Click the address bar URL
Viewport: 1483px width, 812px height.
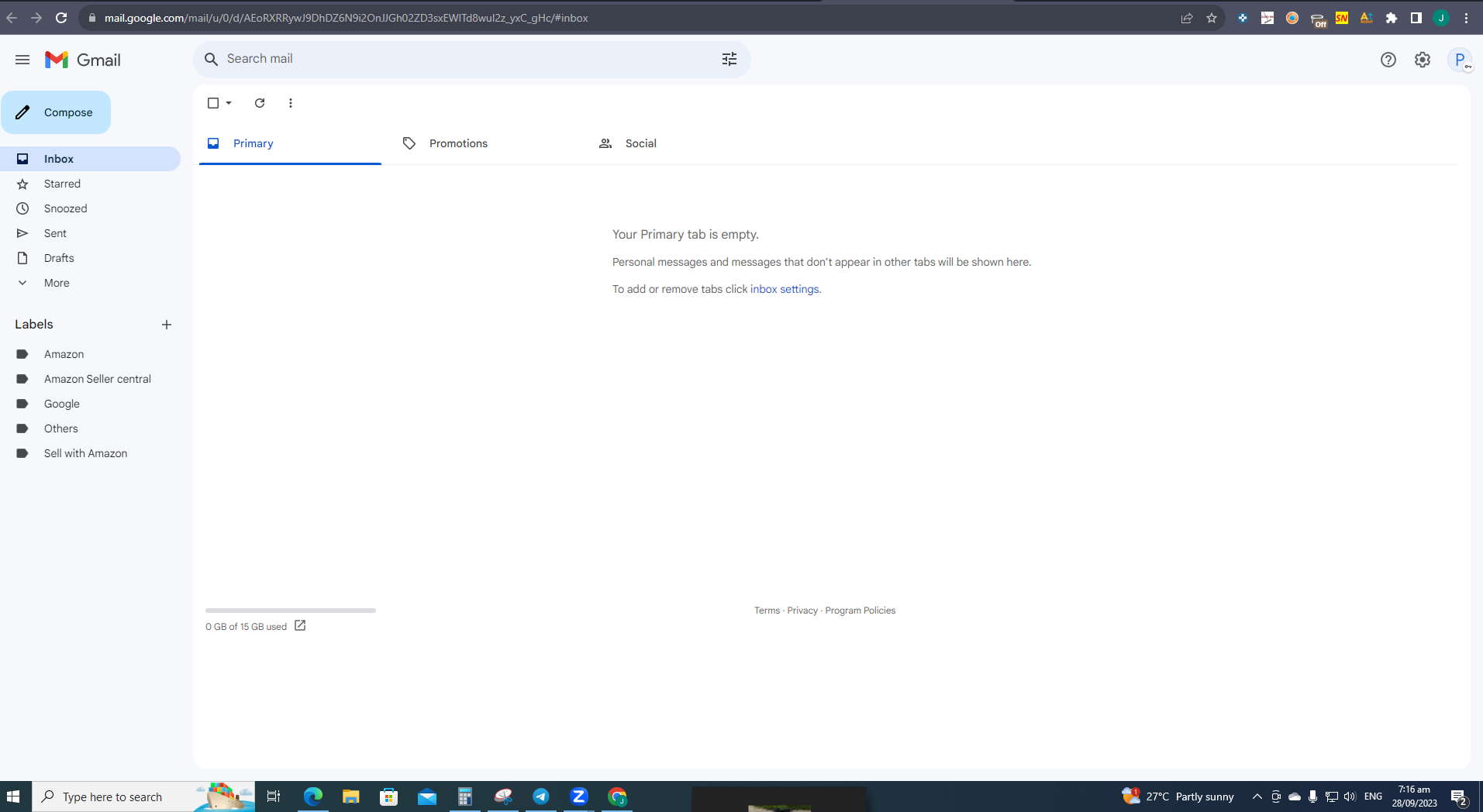[x=347, y=18]
